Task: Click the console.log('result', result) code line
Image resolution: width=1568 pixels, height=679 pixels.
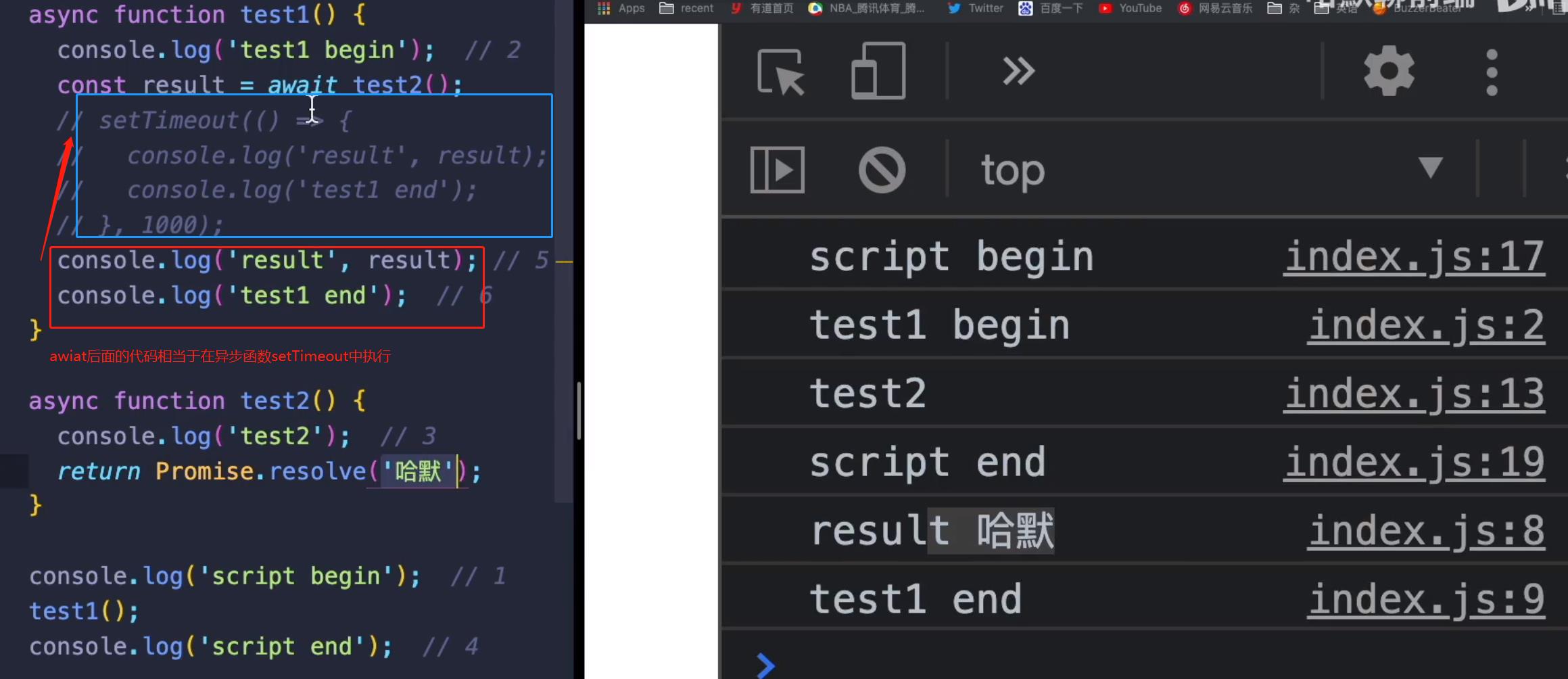Action: [267, 260]
